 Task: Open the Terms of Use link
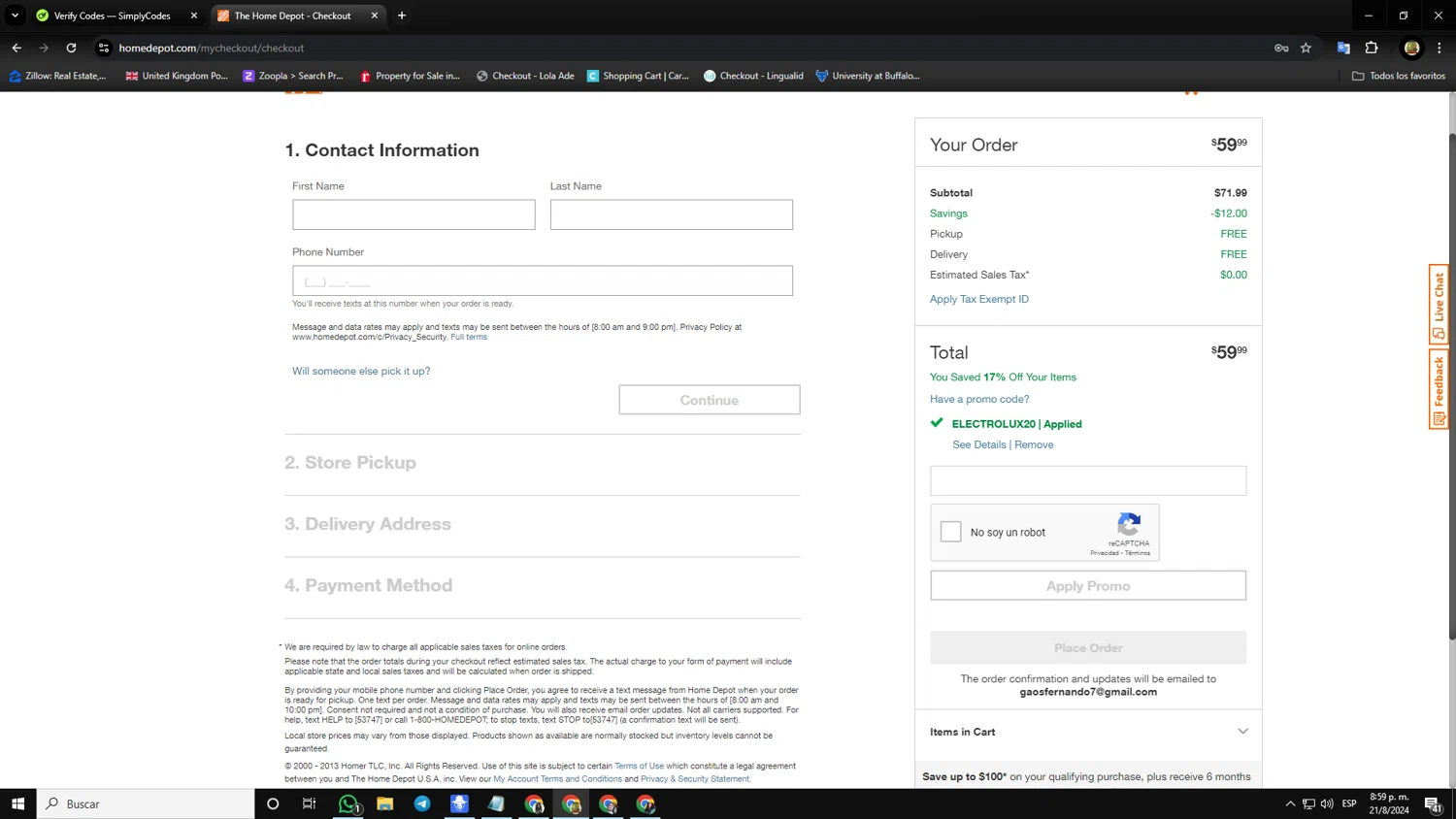click(639, 766)
